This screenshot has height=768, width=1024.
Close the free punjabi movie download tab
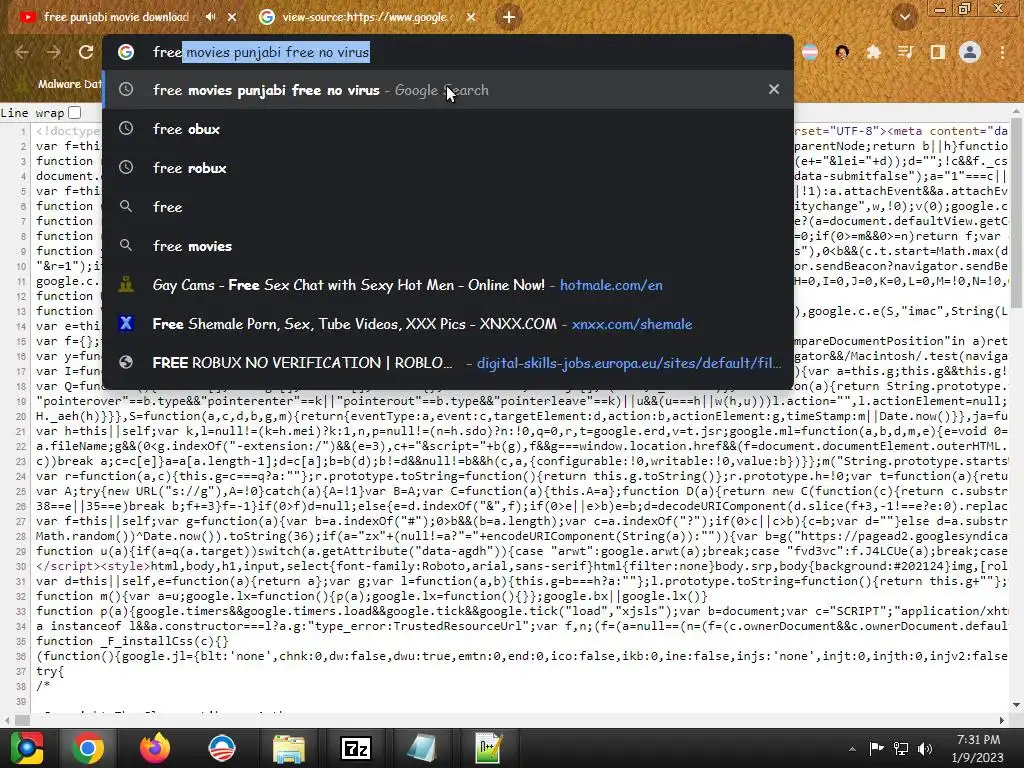[x=232, y=17]
